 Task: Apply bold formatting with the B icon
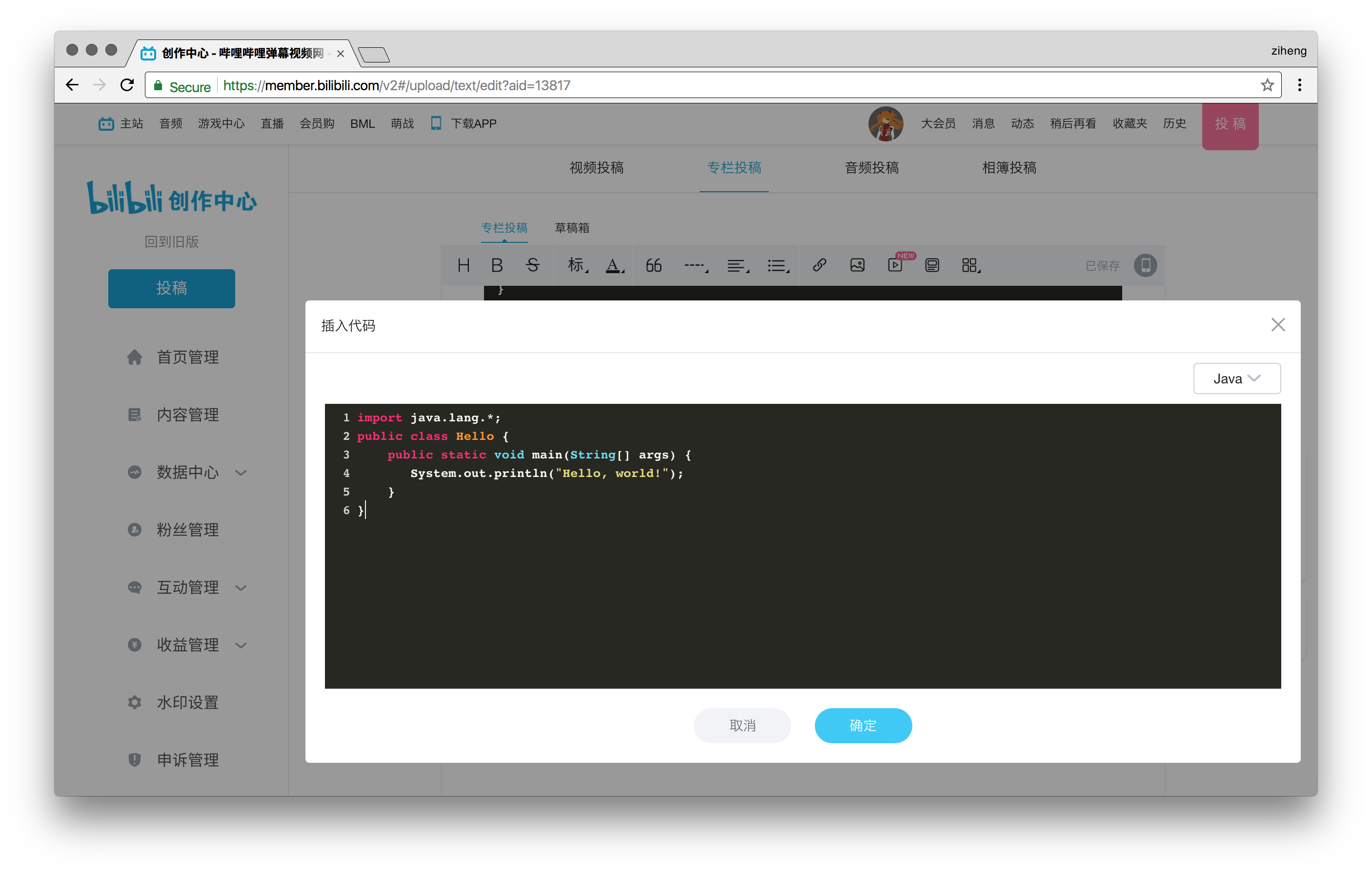point(497,265)
